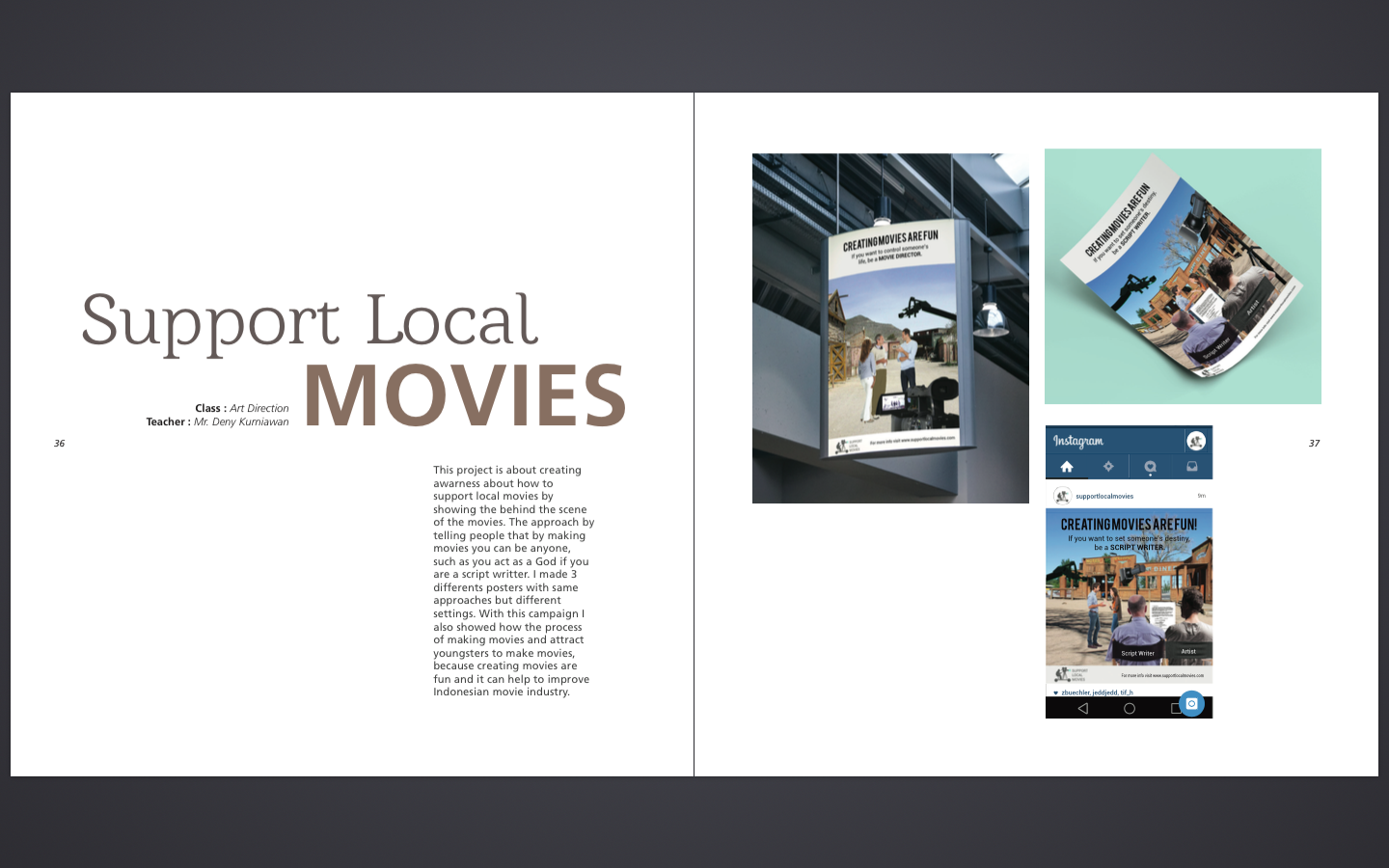The image size is (1389, 868).
Task: Click the supportlocalmovies avatar beside username
Action: [x=1062, y=496]
